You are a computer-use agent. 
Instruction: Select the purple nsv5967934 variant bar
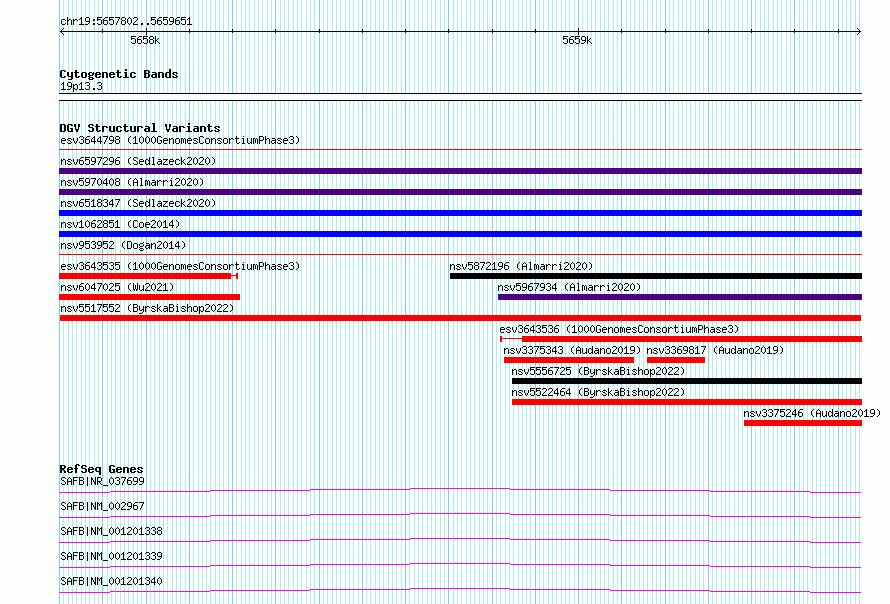pos(680,297)
